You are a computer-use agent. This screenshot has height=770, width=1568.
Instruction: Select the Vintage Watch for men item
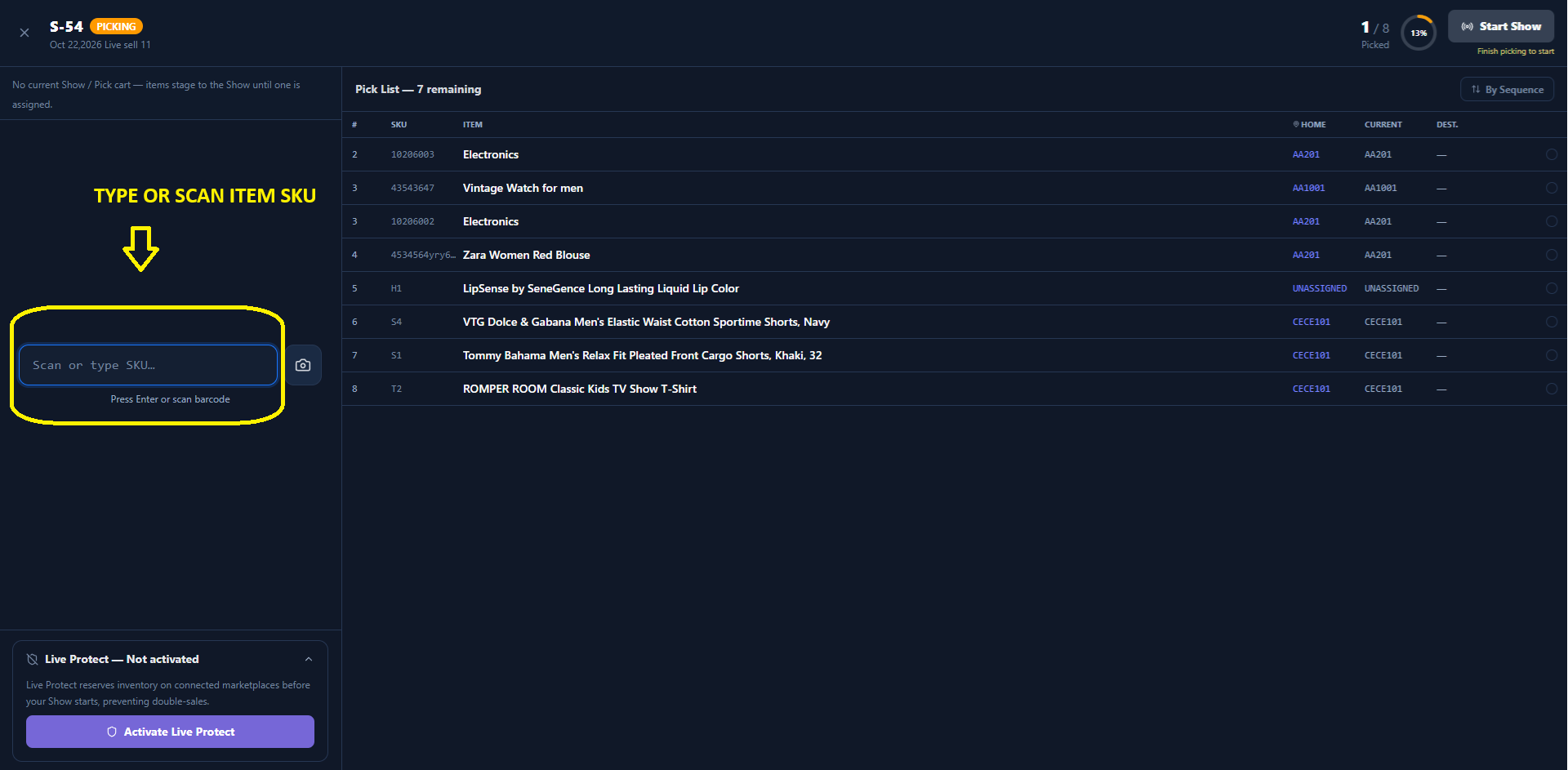pos(523,188)
